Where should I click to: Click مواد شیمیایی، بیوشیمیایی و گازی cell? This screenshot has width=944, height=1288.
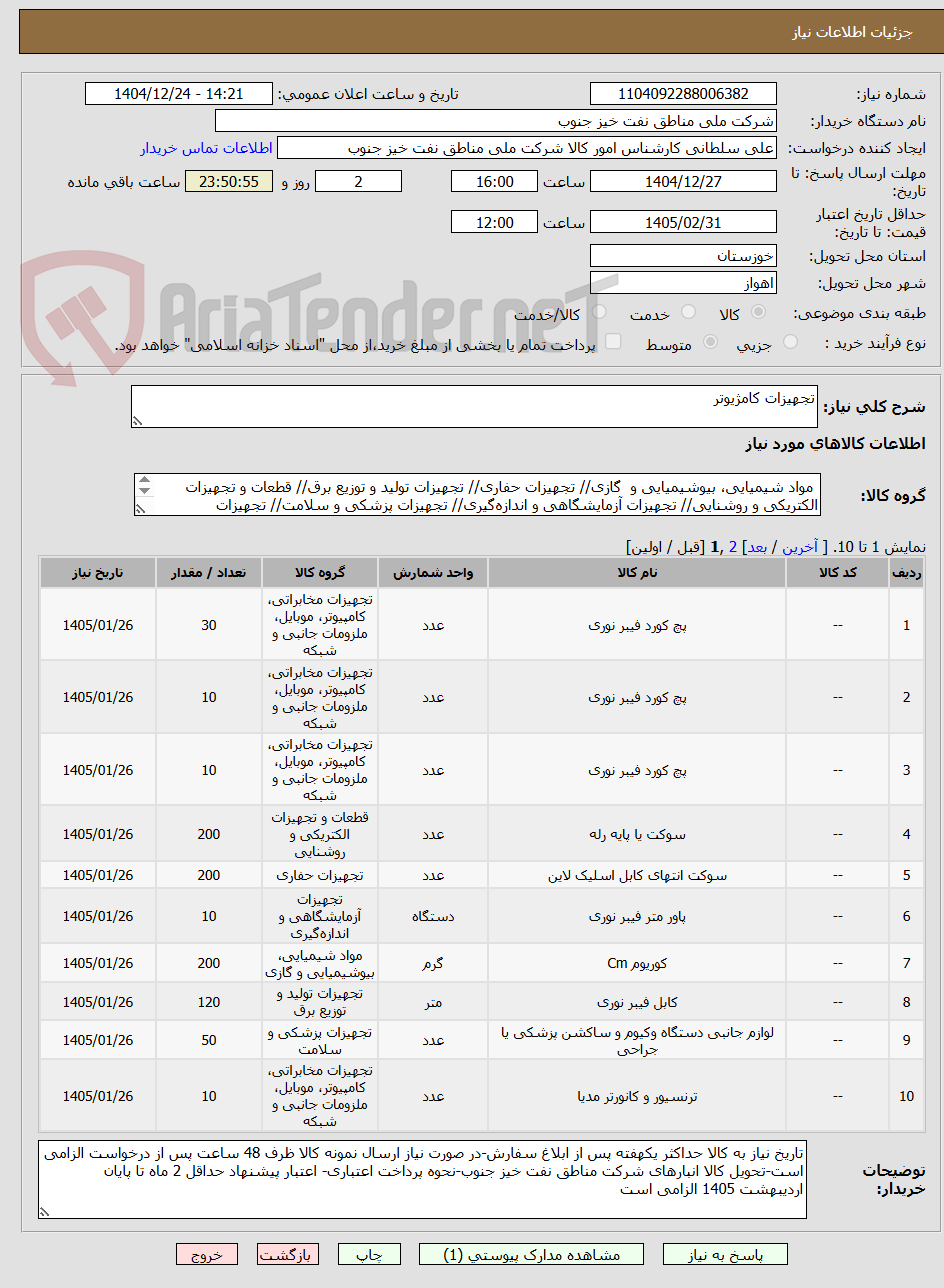(x=319, y=963)
